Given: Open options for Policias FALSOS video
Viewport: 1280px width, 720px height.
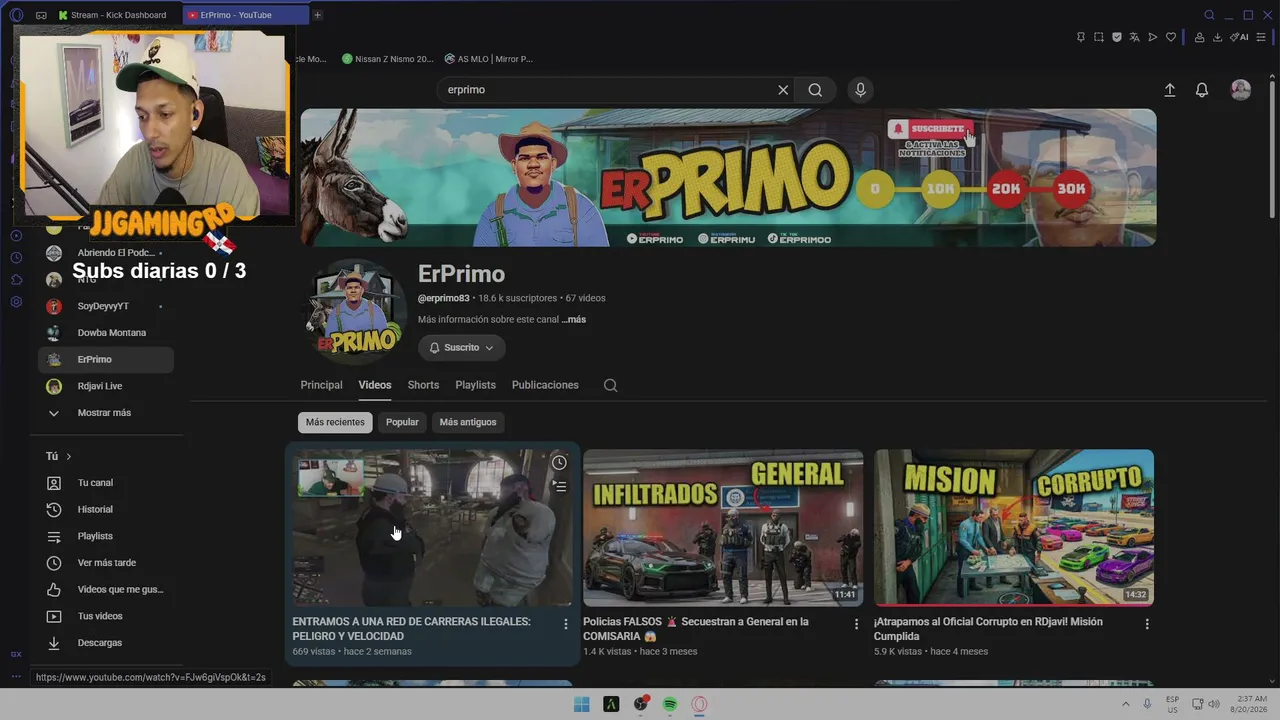Looking at the screenshot, I should (856, 624).
